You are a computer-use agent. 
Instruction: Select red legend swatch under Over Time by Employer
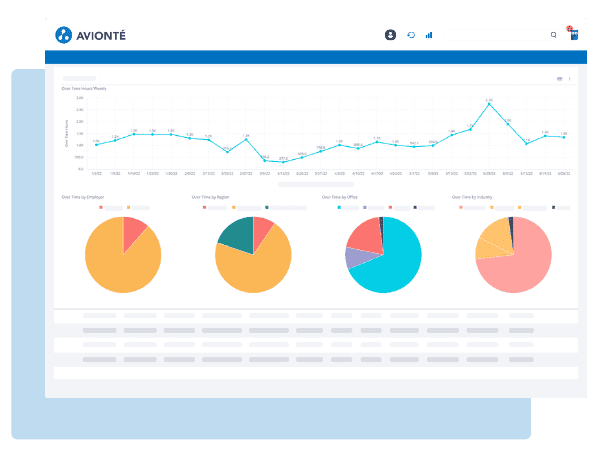pyautogui.click(x=101, y=207)
